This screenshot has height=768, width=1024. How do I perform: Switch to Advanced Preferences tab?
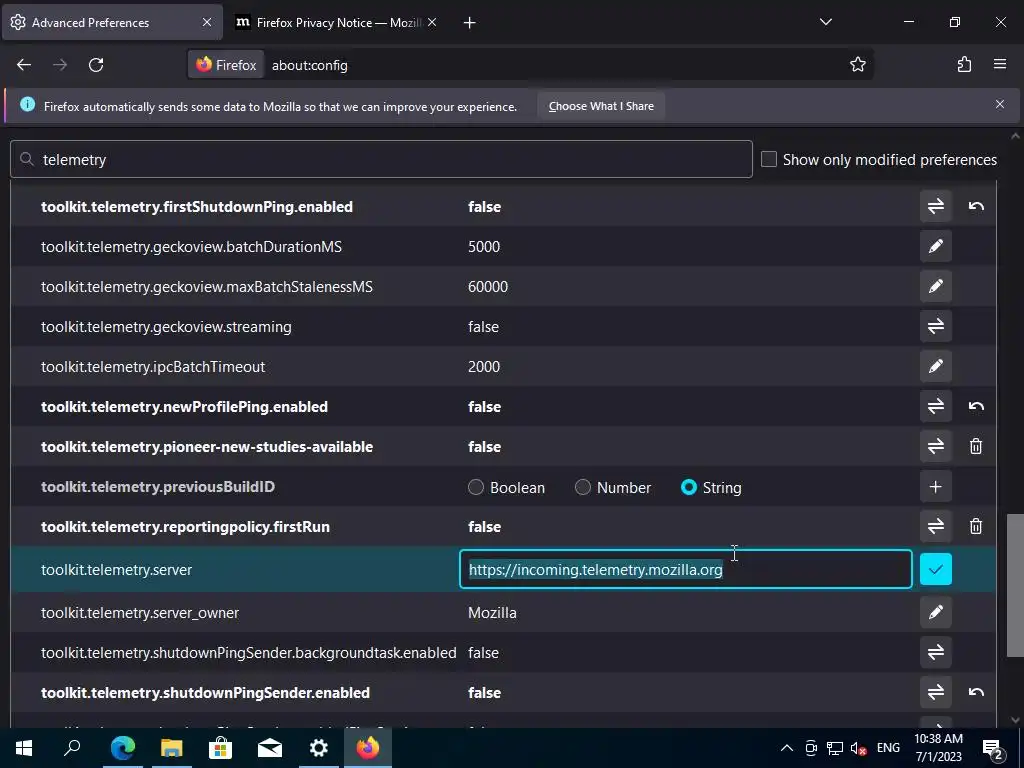[x=112, y=23]
